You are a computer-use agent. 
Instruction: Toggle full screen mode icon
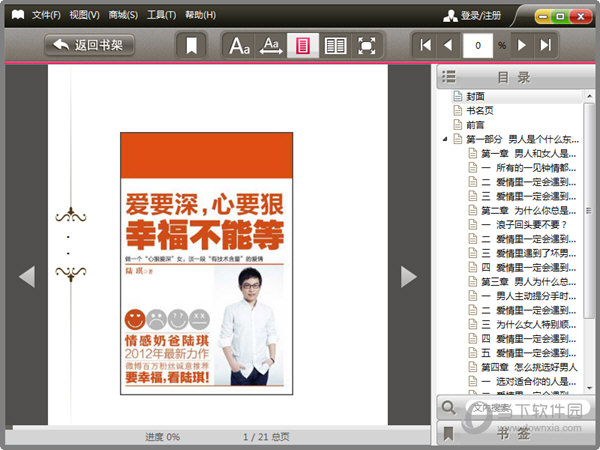[367, 46]
